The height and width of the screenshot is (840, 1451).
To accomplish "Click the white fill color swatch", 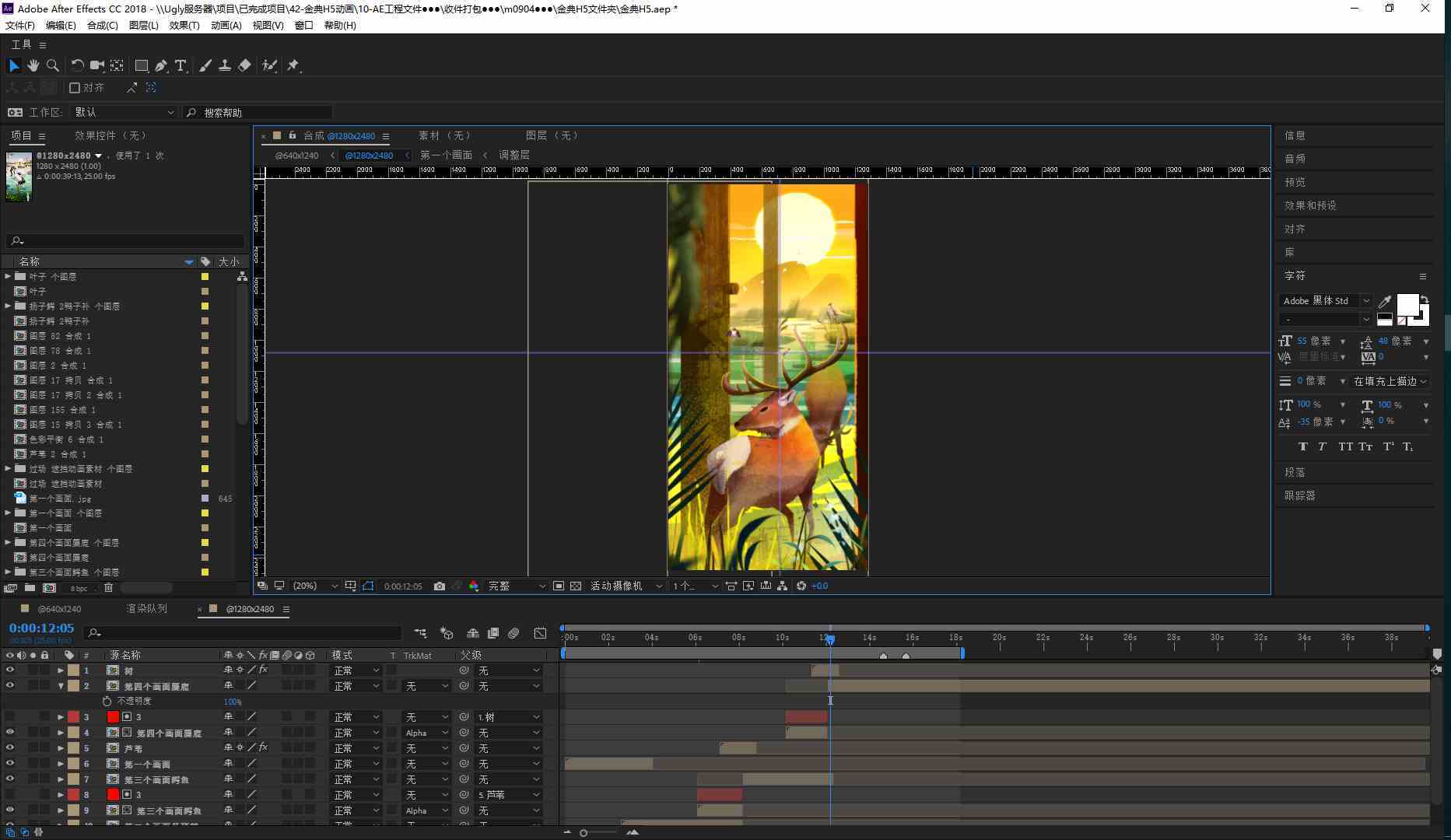I will click(x=1407, y=304).
